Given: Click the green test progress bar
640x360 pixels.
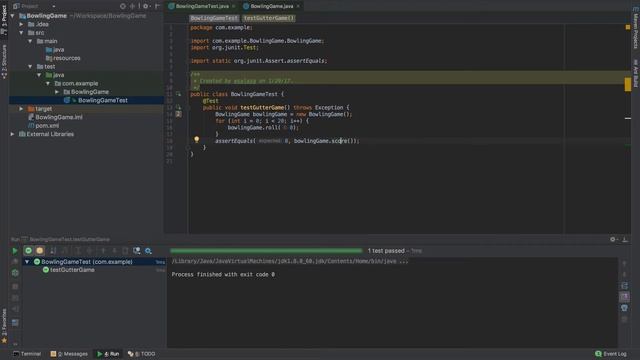Looking at the screenshot, I should pyautogui.click(x=266, y=251).
